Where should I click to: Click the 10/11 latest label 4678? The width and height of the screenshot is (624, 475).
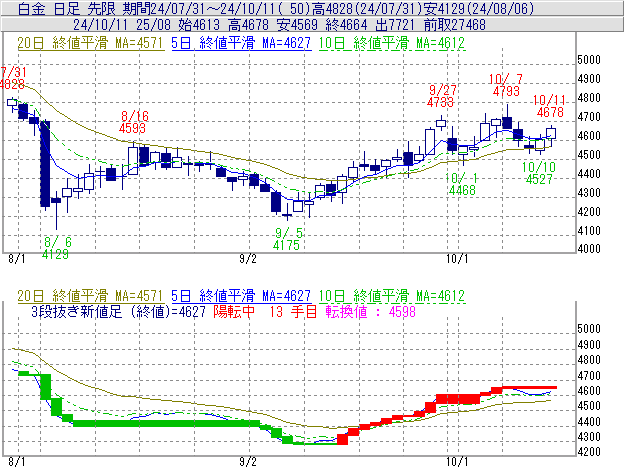point(550,113)
